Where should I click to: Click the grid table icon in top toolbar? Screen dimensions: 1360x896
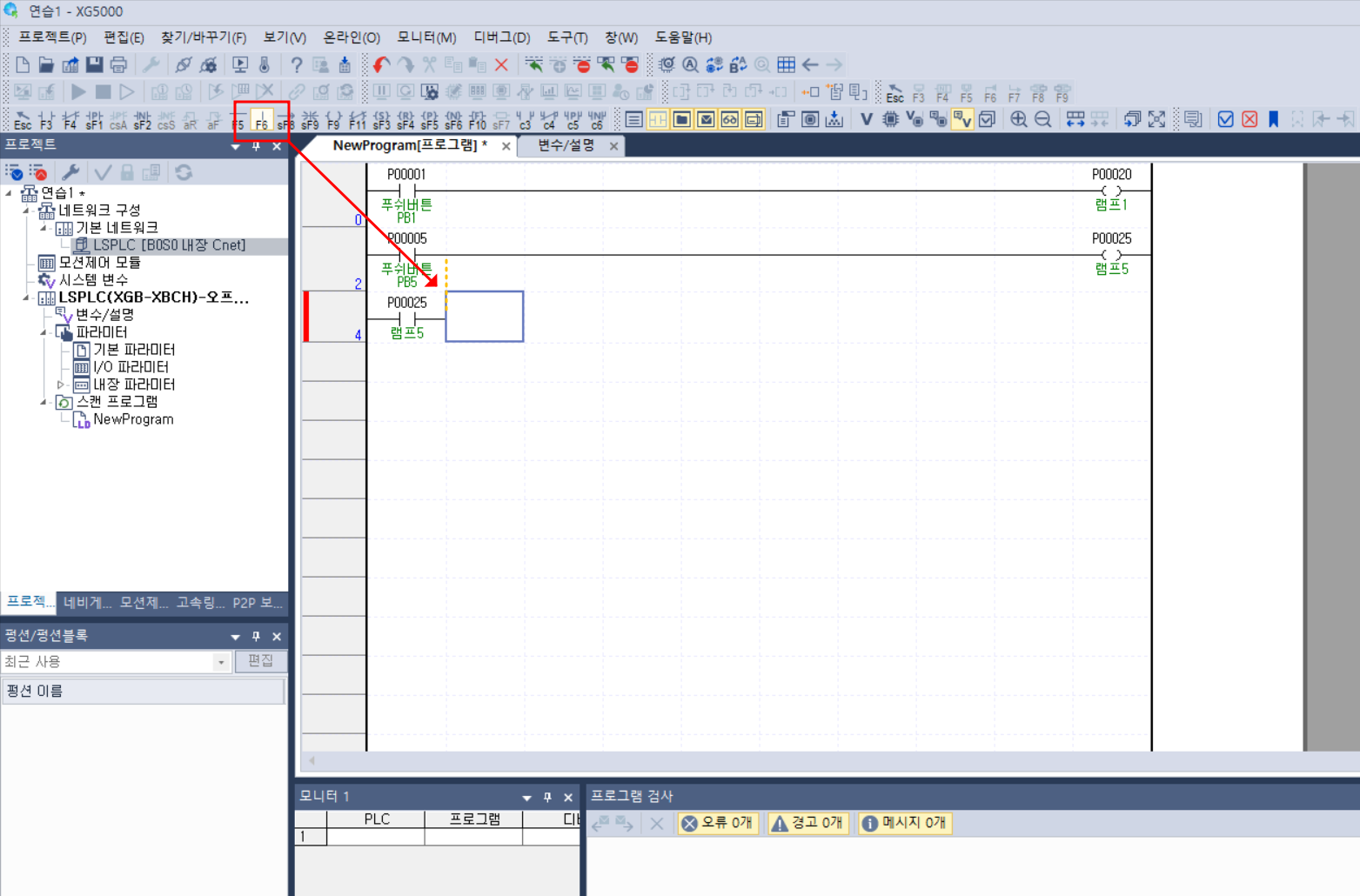[x=786, y=65]
